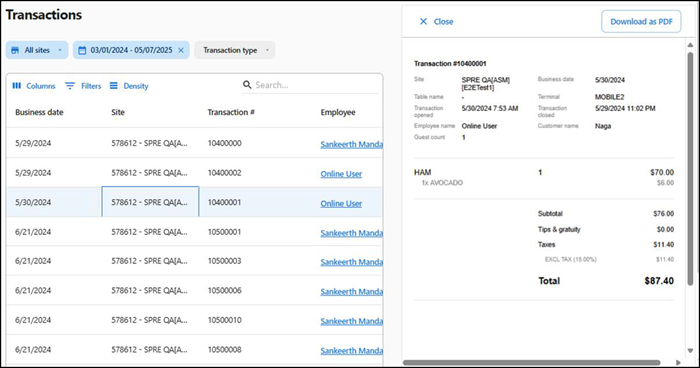Click the Subtotal $76.00 amount
700x368 pixels.
tap(664, 213)
